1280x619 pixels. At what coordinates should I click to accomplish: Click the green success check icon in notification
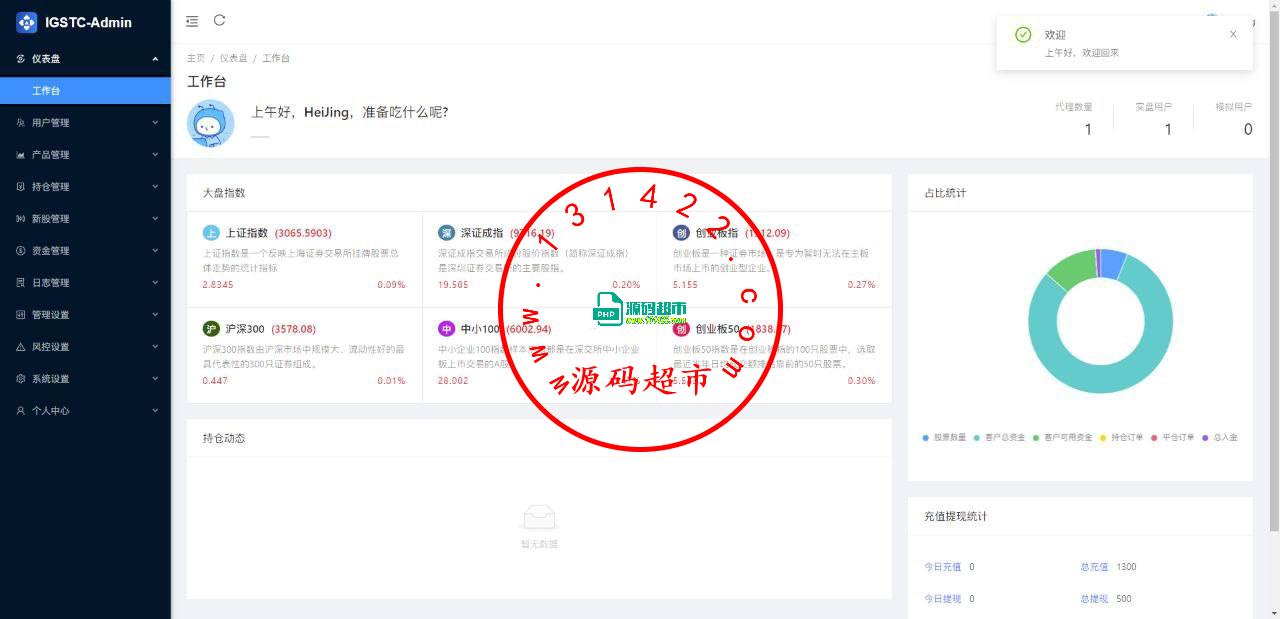(x=1023, y=35)
